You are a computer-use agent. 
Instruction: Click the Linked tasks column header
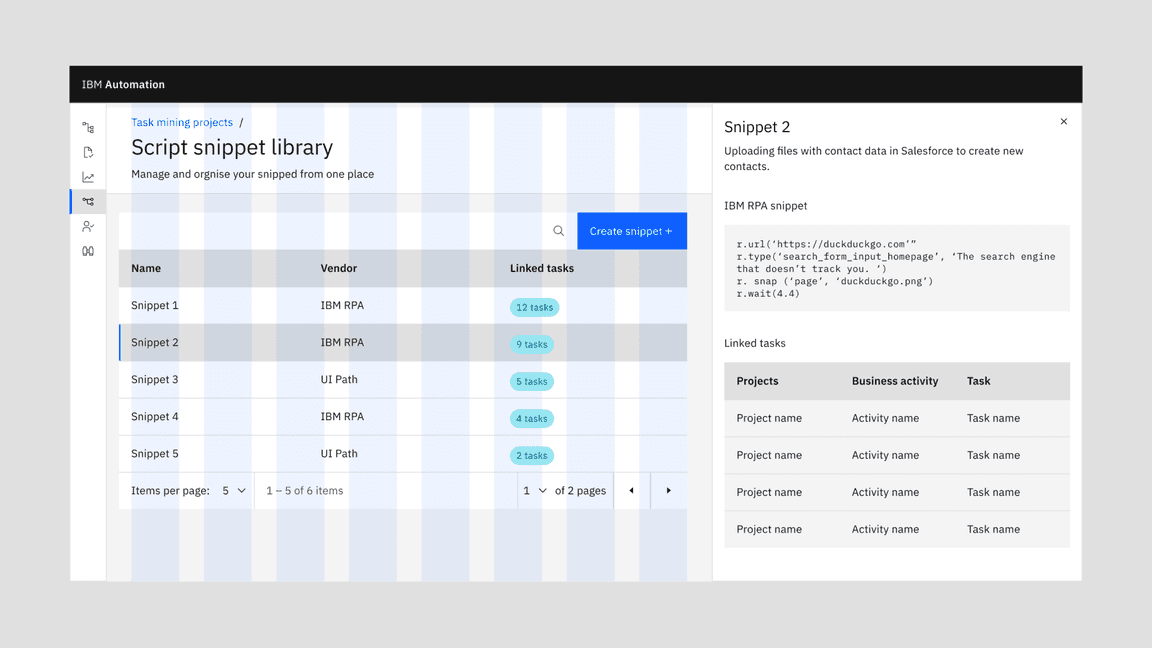point(541,268)
